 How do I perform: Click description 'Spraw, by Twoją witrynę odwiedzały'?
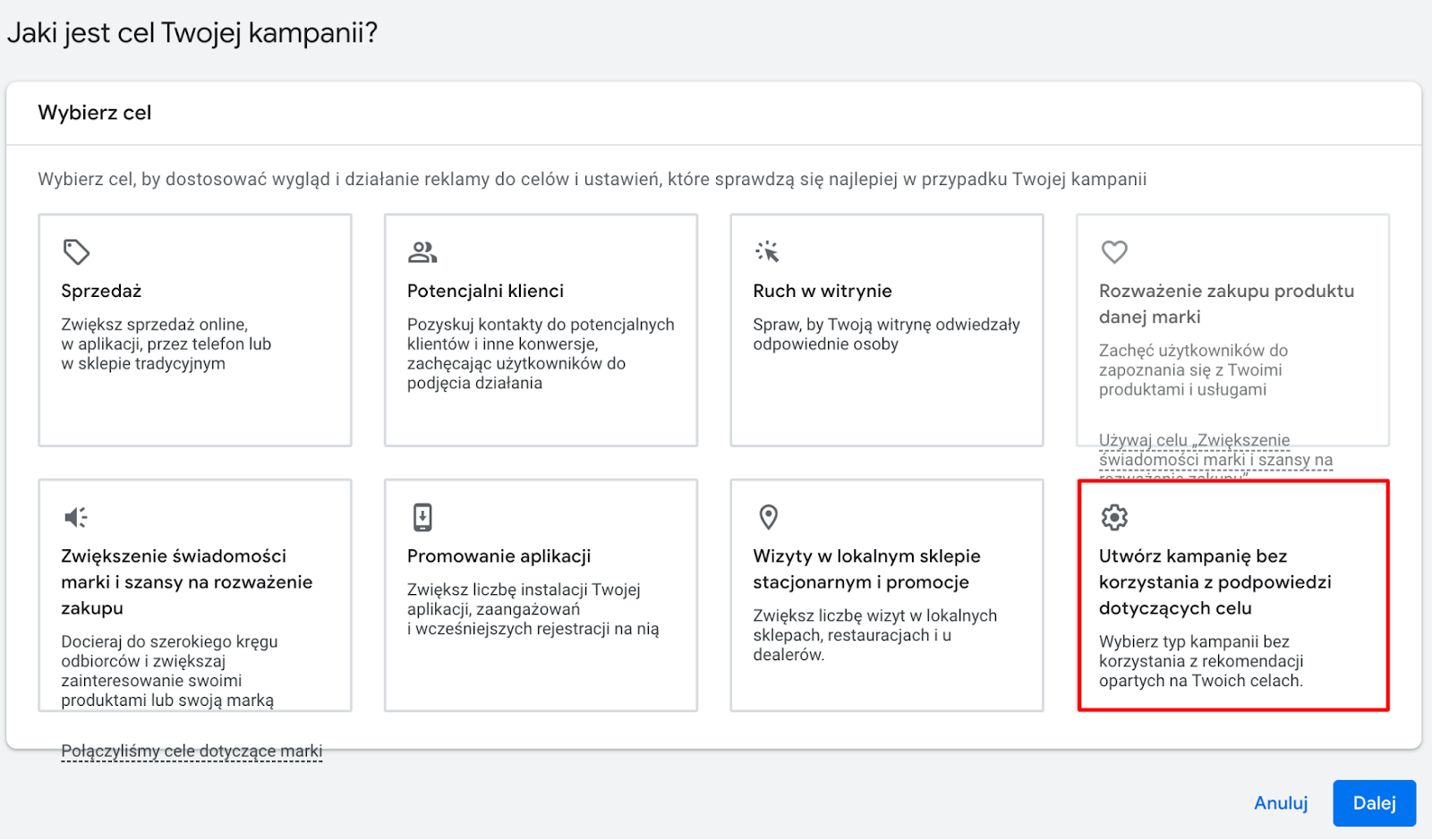(x=886, y=334)
